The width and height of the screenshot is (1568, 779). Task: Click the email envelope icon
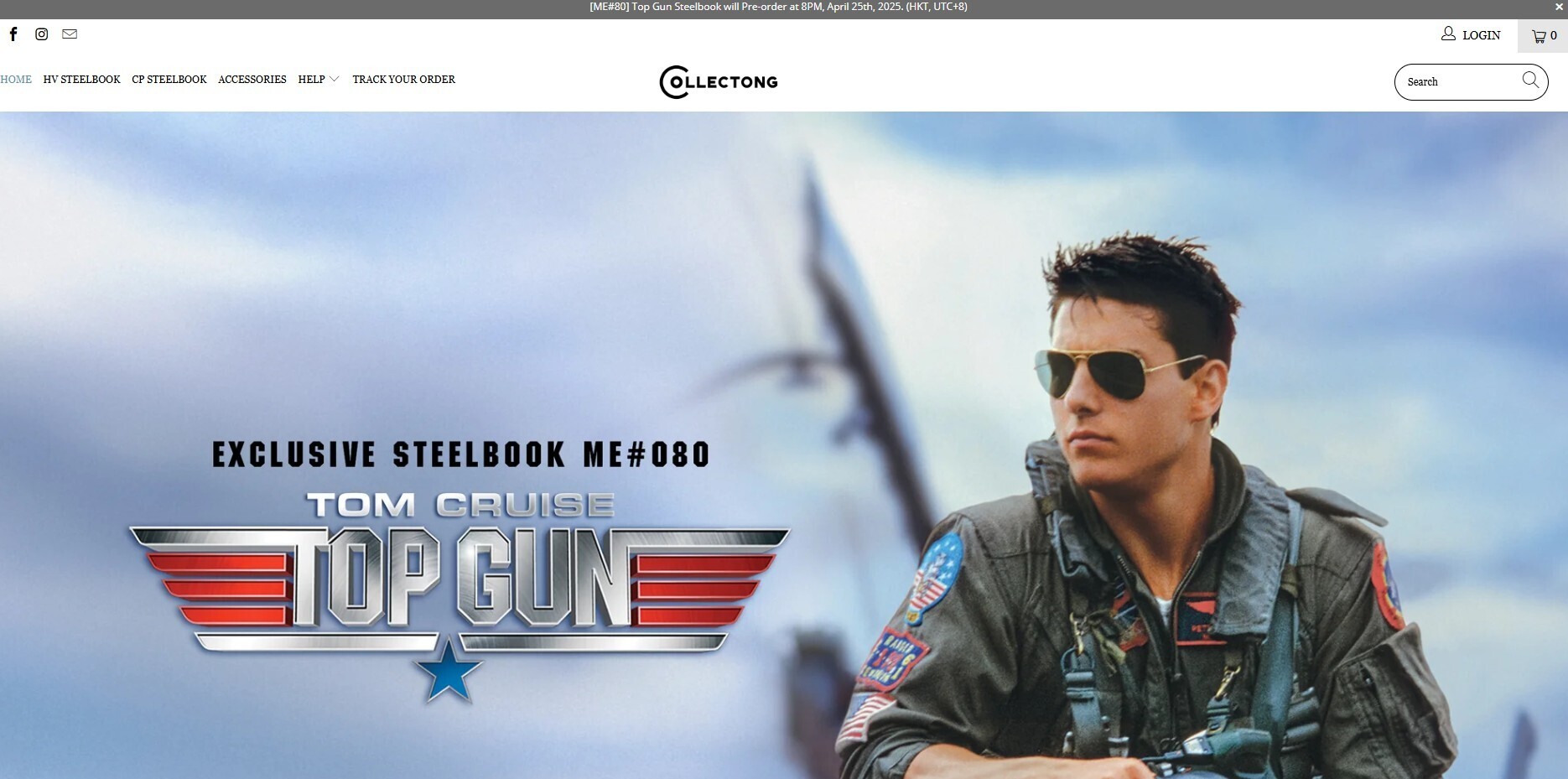tap(70, 34)
